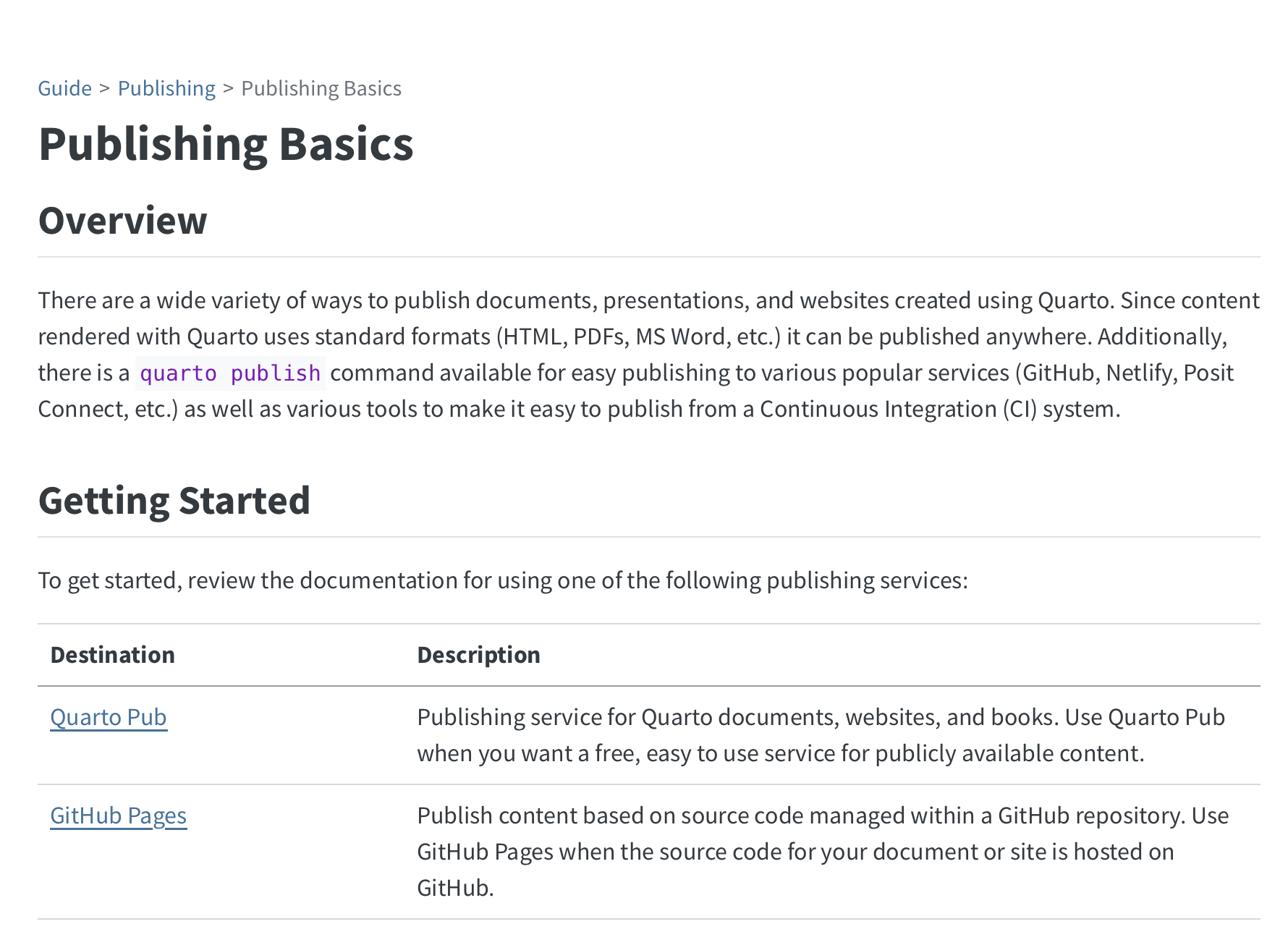The image size is (1288, 932).
Task: Click the breadcrumb separator after Publishing
Action: click(229, 88)
